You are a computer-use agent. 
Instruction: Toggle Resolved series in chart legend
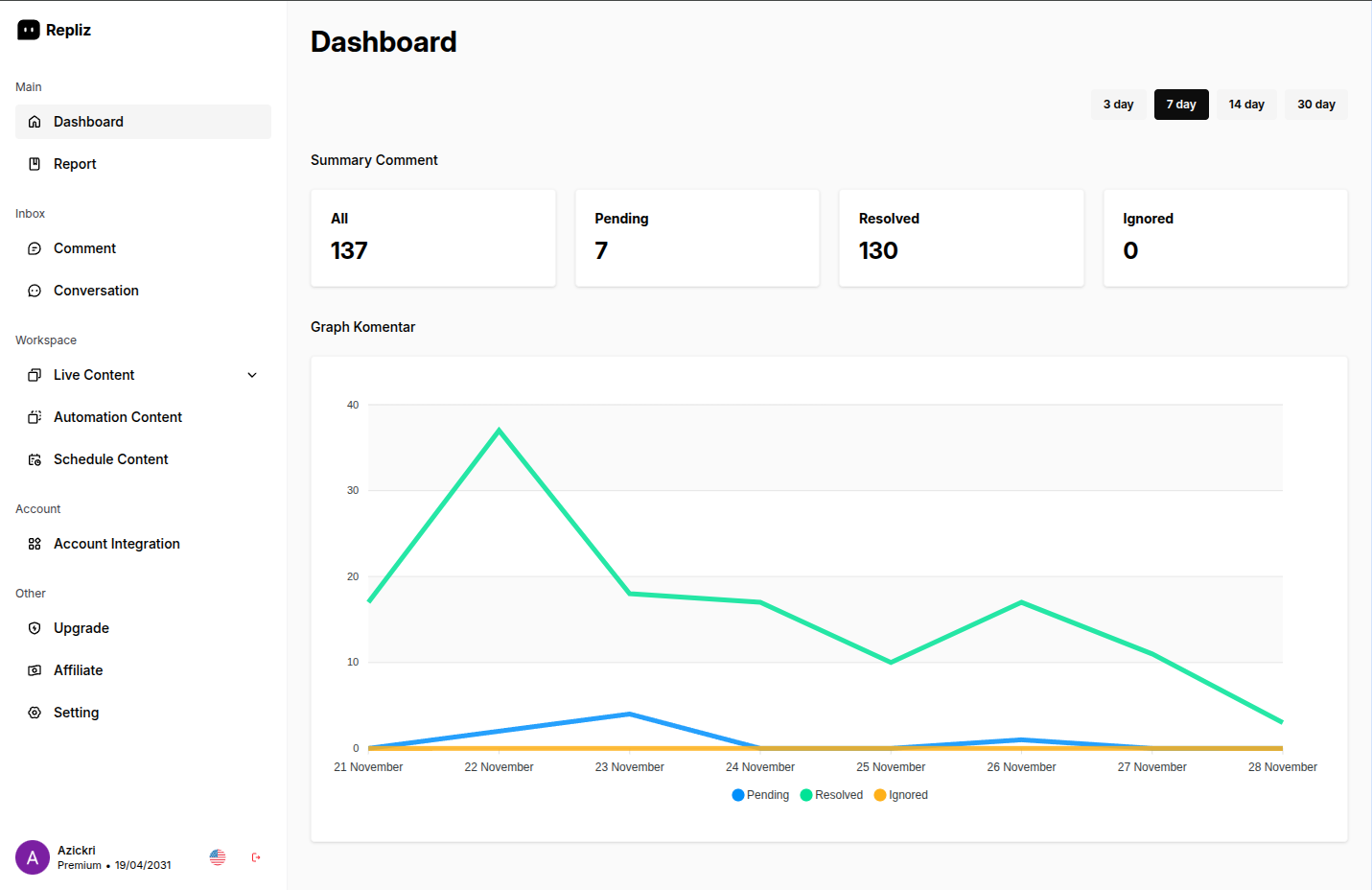click(x=831, y=795)
